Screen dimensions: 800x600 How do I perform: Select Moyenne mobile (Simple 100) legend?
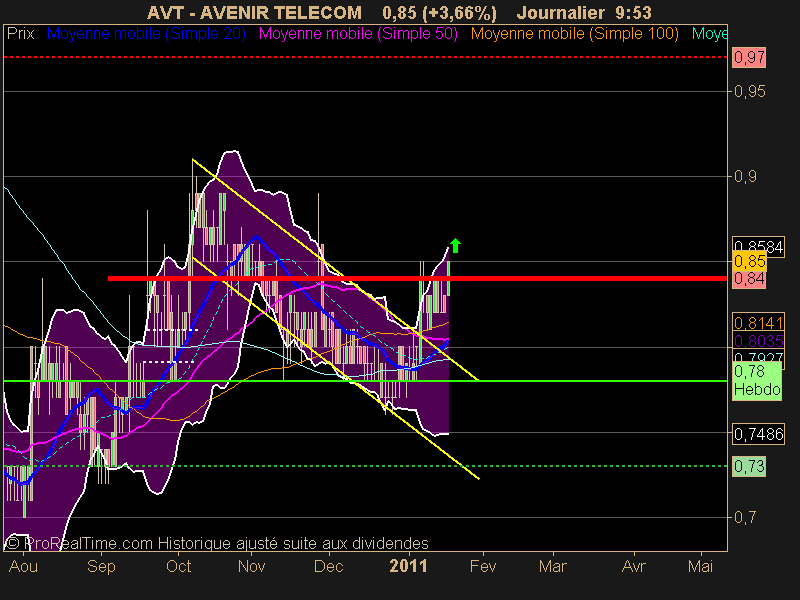575,34
